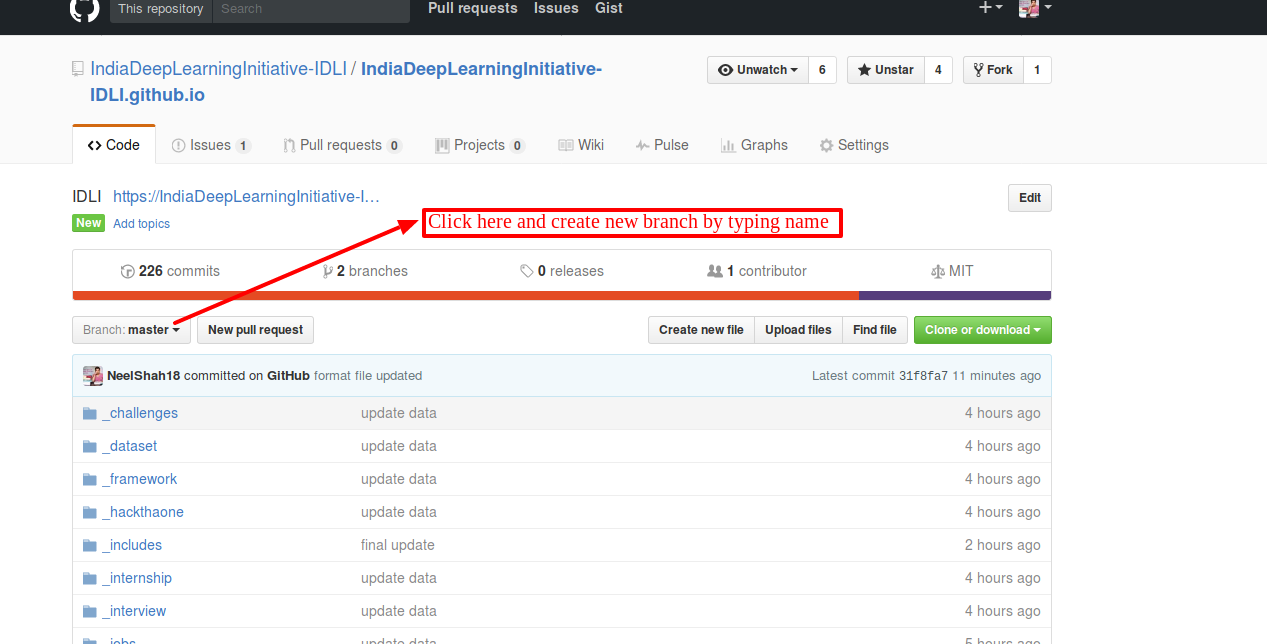Viewport: 1267px width, 644px height.
Task: Click Create new file button
Action: pyautogui.click(x=701, y=330)
